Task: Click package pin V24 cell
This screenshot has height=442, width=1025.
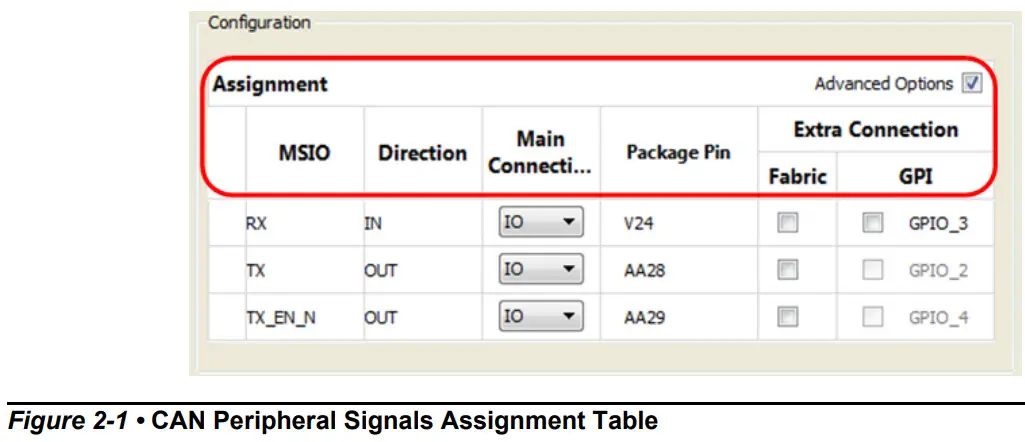Action: (637, 224)
